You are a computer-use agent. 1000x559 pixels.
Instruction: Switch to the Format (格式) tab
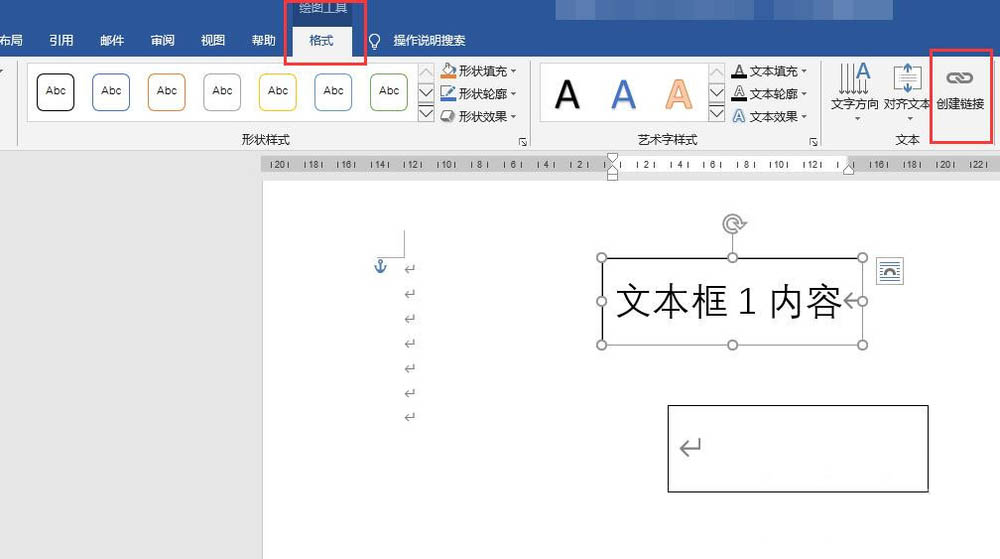click(x=321, y=41)
